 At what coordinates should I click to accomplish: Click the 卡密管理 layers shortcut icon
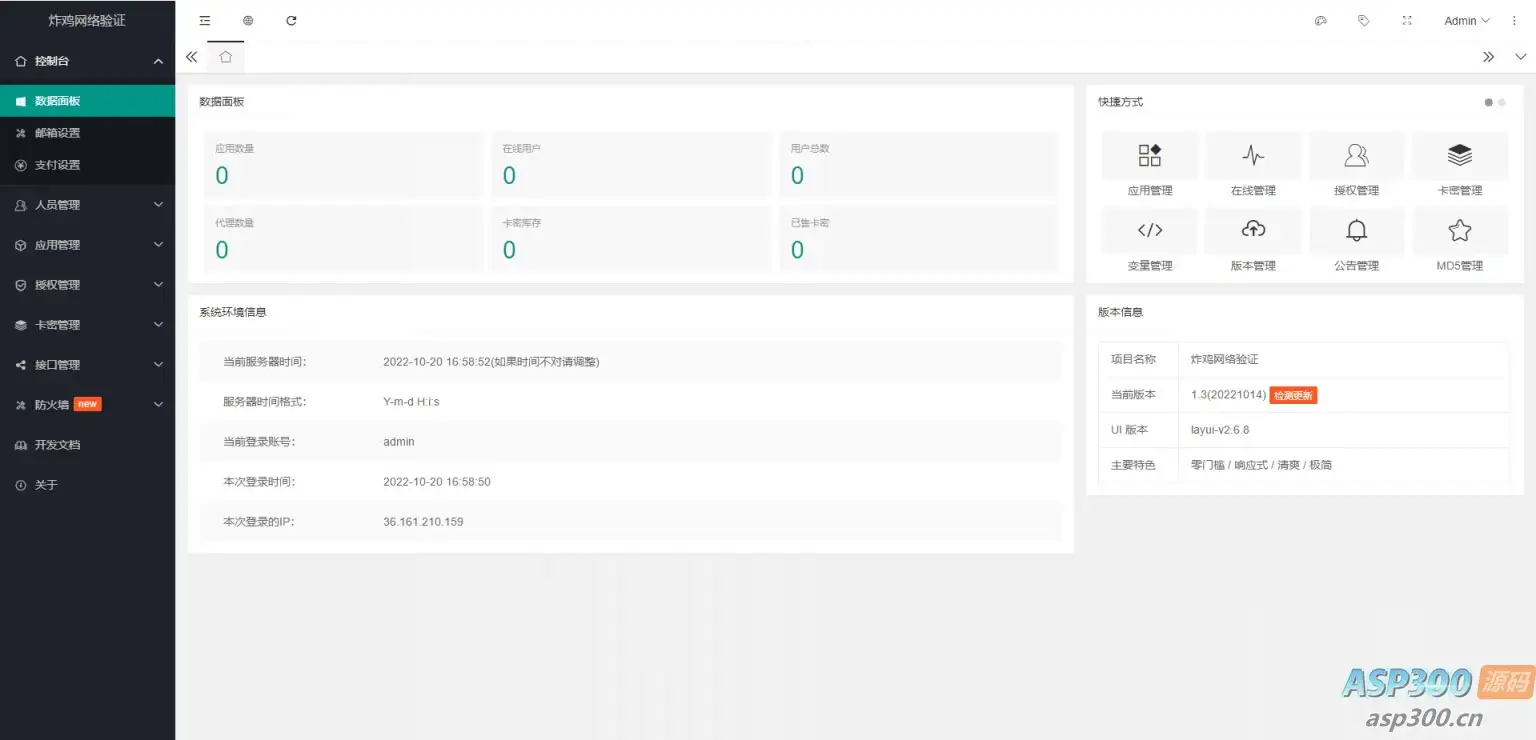click(x=1460, y=155)
